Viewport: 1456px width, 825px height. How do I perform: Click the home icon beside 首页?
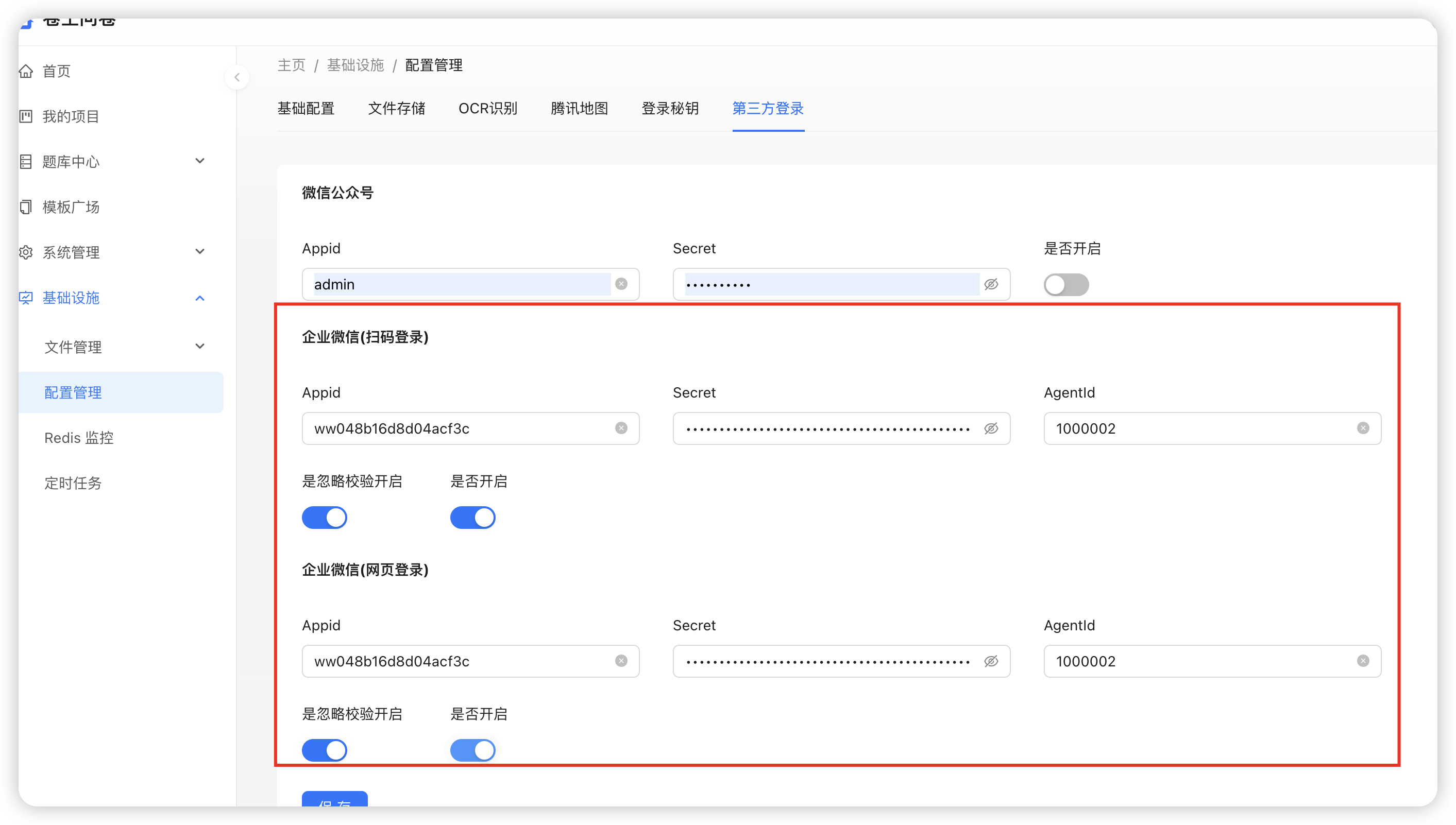coord(26,71)
